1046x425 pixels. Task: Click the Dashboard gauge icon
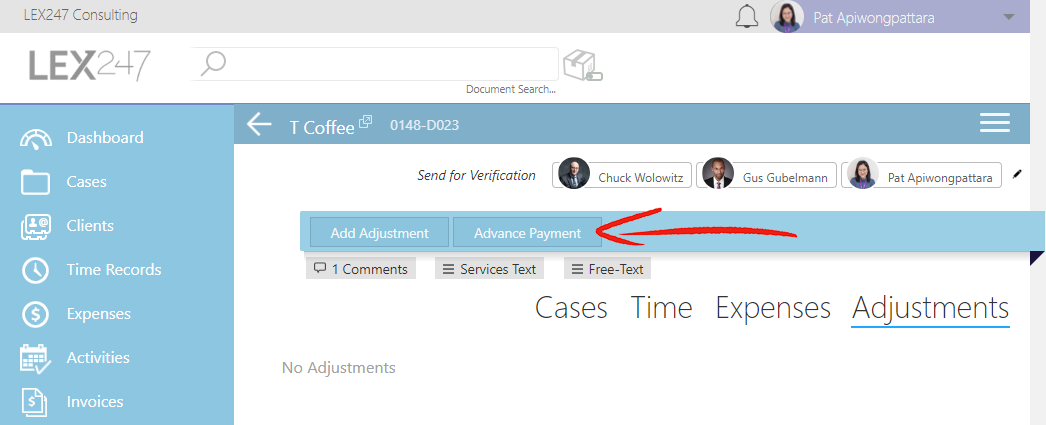coord(35,138)
